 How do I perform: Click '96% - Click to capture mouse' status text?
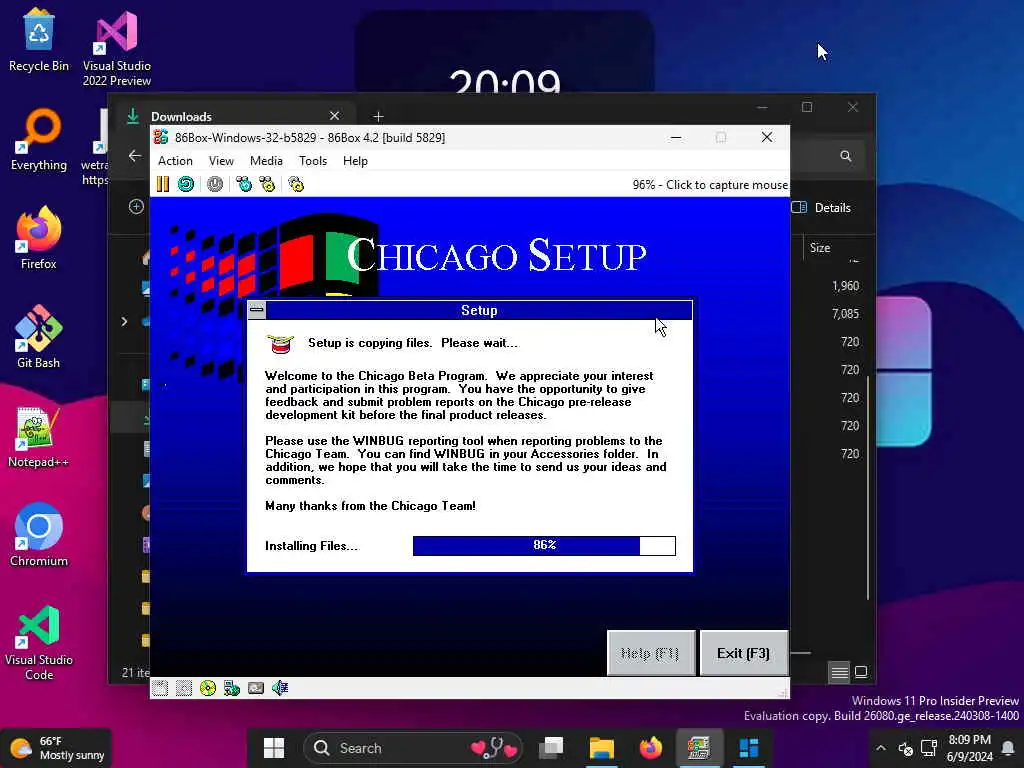click(x=710, y=185)
